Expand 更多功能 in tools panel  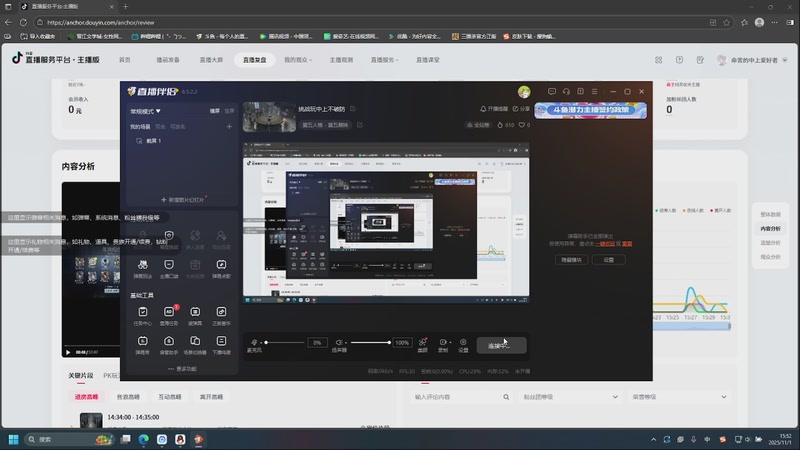click(182, 368)
